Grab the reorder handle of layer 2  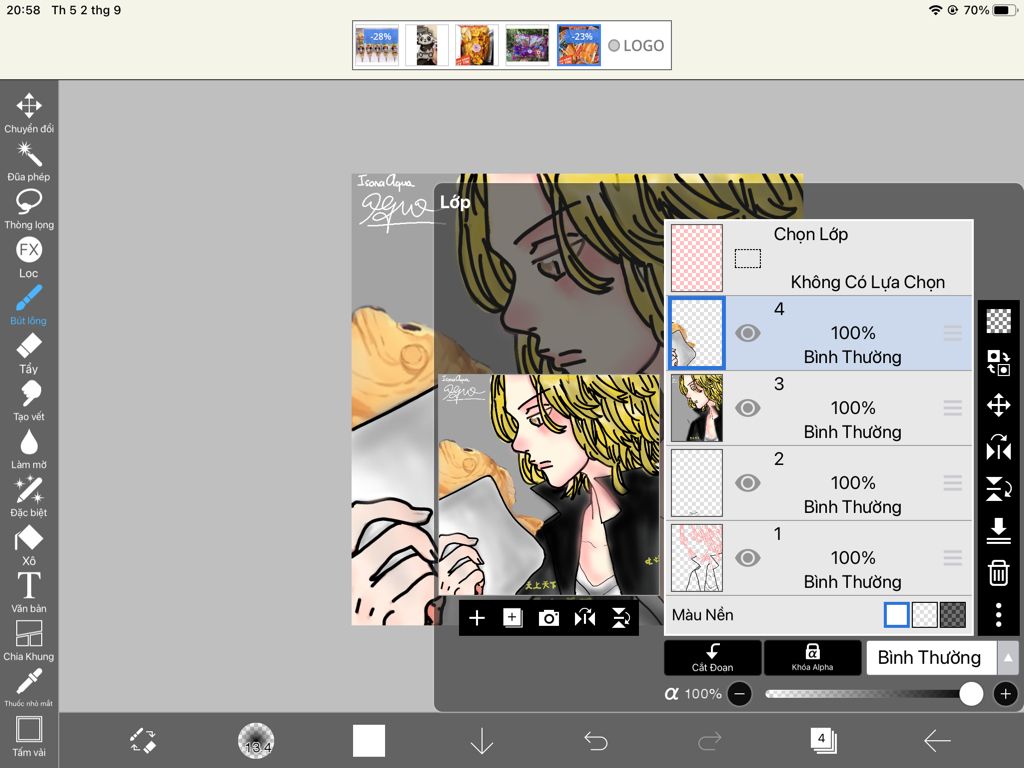[953, 483]
